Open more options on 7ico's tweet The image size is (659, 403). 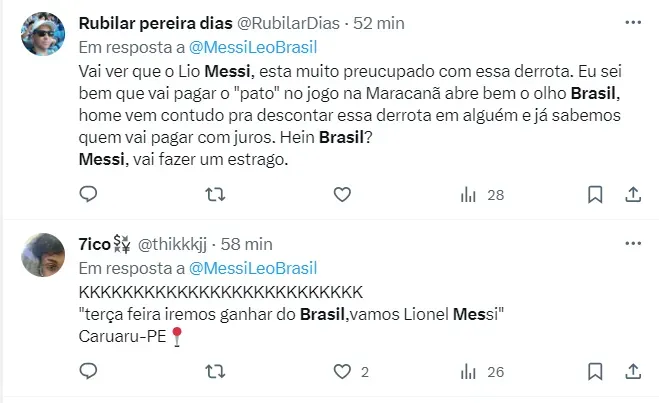[632, 243]
